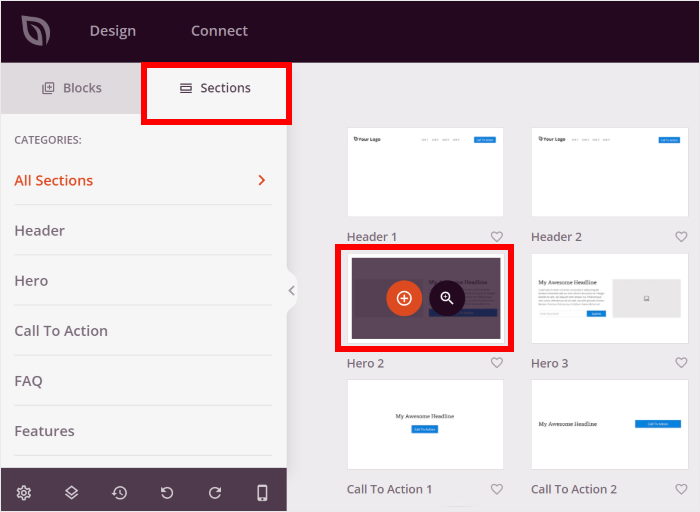Favorite the Header 1 section heart

point(497,237)
